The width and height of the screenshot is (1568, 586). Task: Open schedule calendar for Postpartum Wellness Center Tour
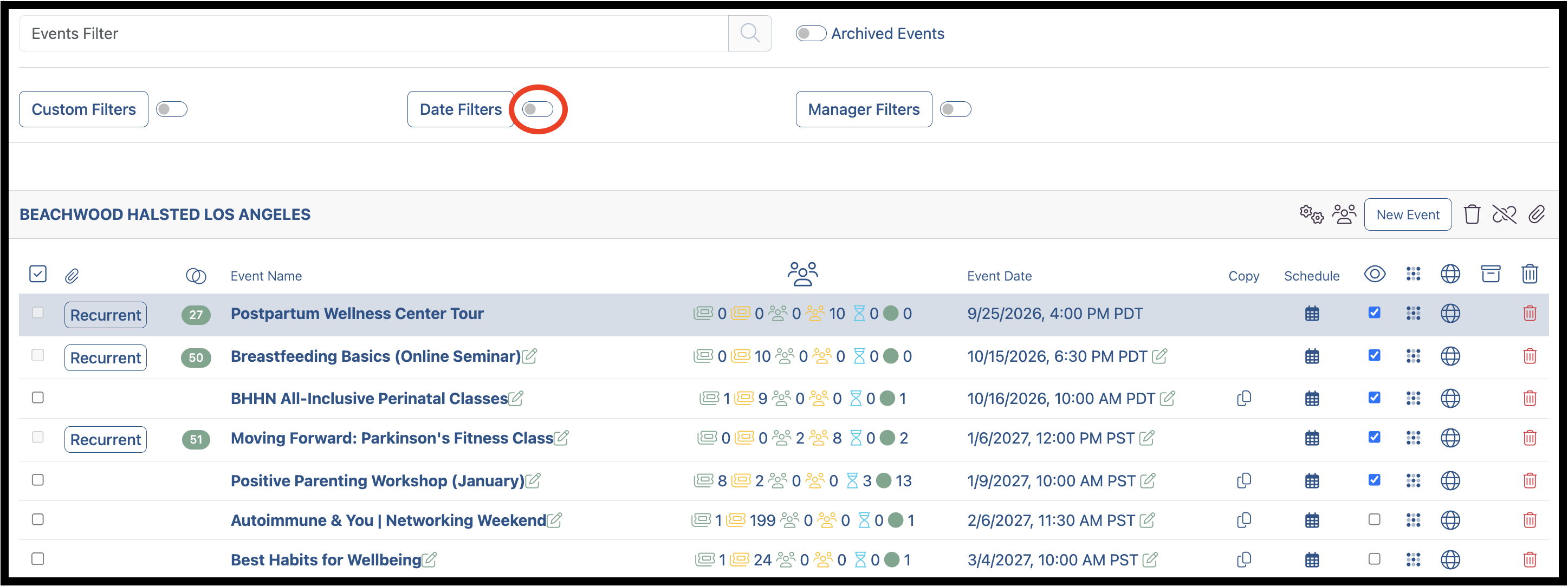coord(1312,314)
